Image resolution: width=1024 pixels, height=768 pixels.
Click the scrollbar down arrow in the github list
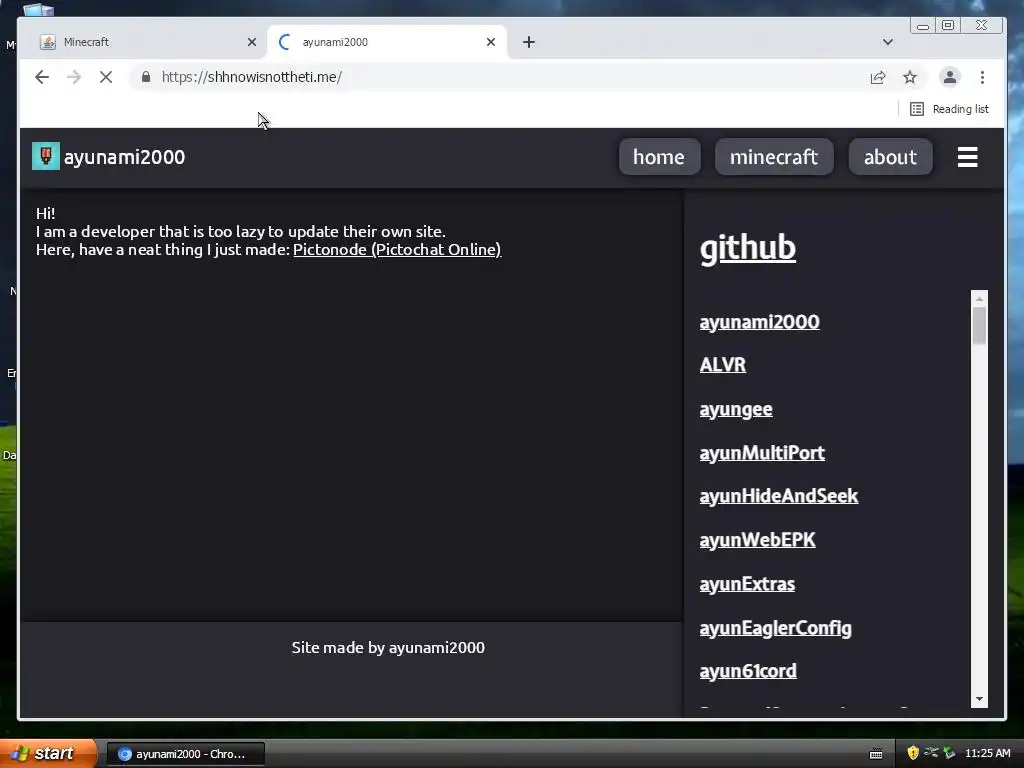point(979,699)
